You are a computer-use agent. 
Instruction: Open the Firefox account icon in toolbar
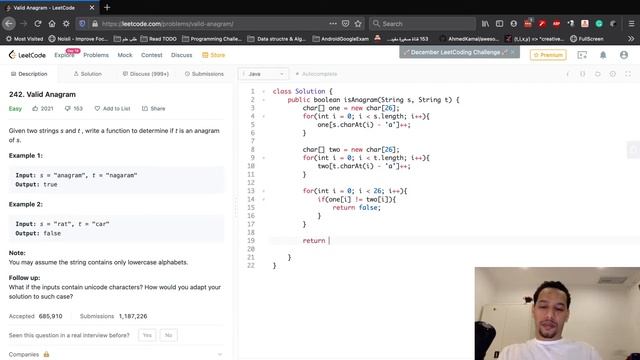click(x=513, y=24)
